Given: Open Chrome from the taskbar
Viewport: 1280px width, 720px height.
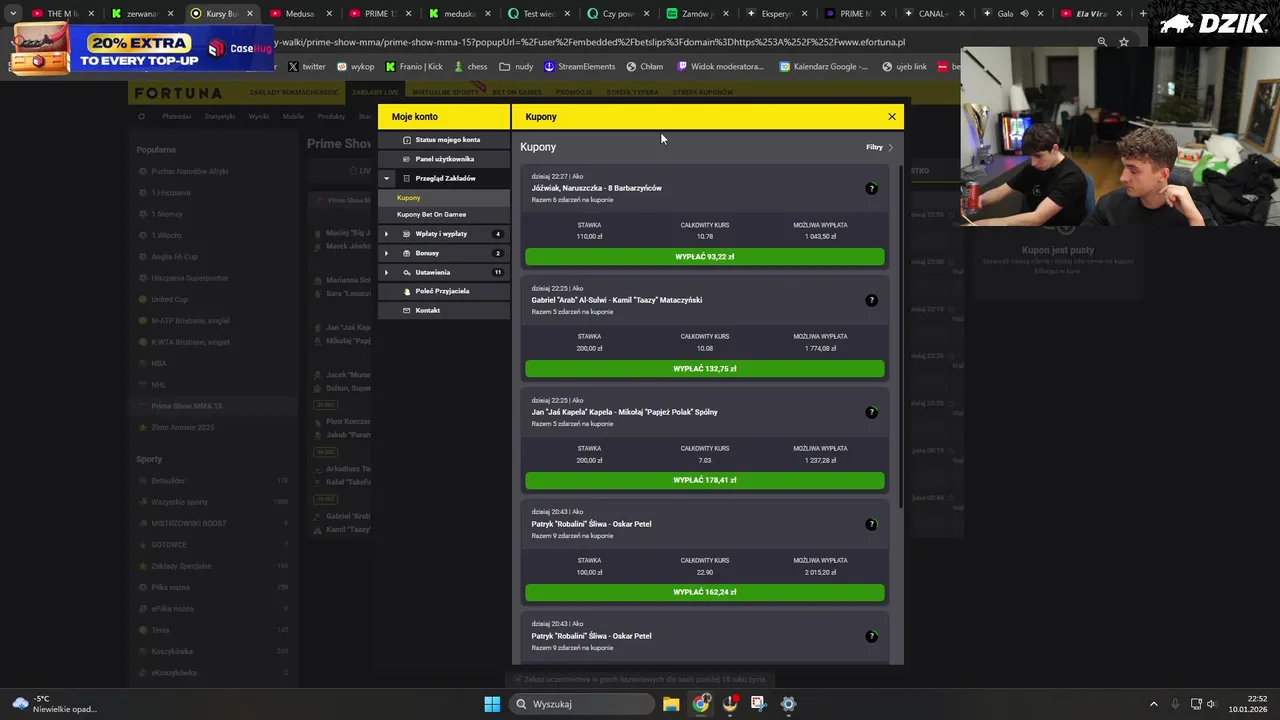Looking at the screenshot, I should 701,704.
